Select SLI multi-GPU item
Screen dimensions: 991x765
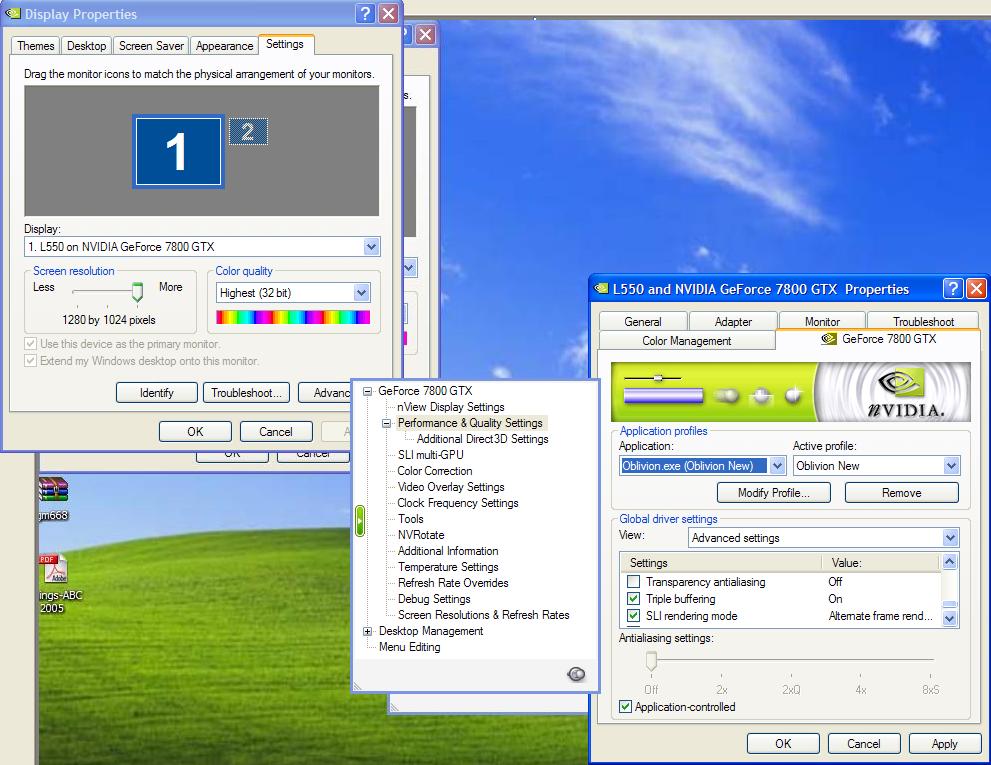click(x=430, y=455)
